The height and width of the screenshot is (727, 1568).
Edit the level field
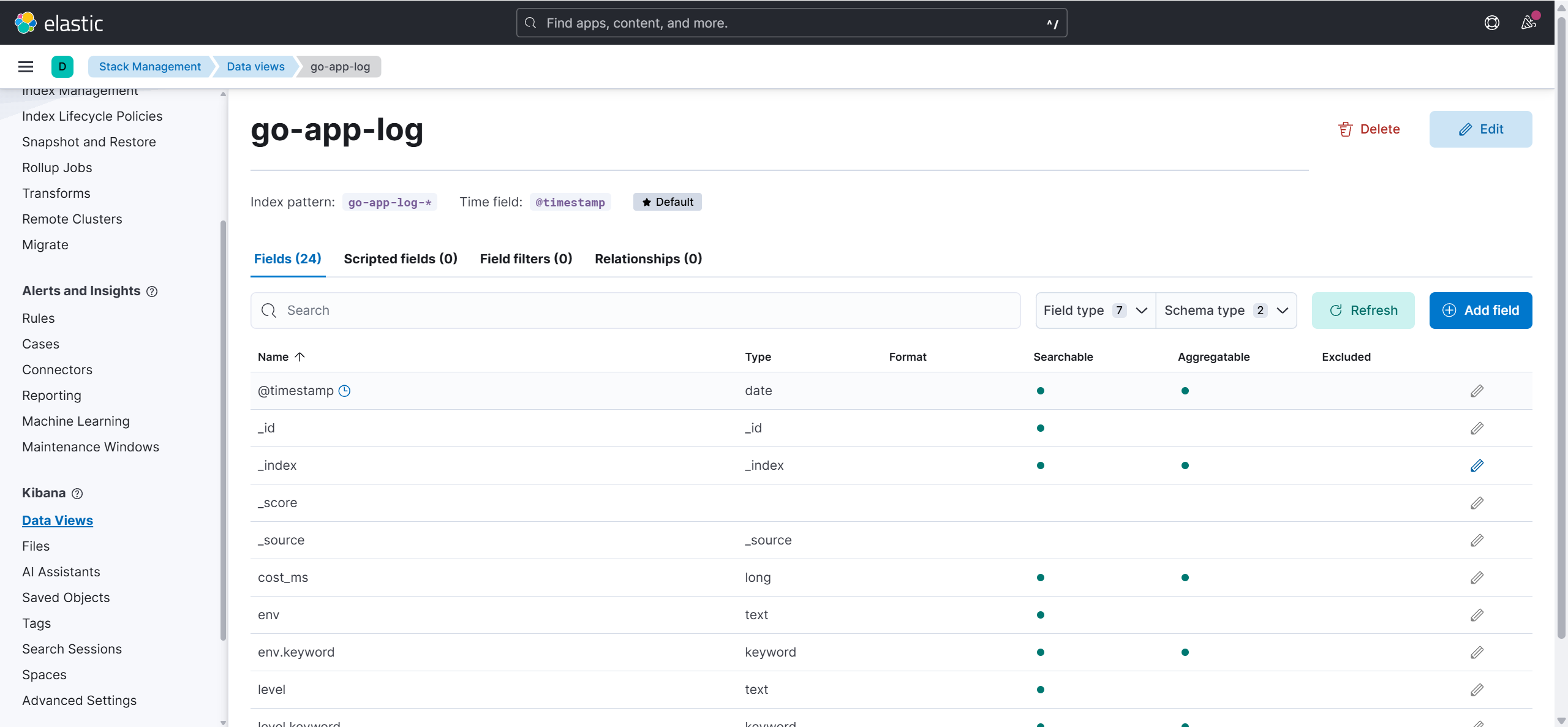pyautogui.click(x=1477, y=690)
